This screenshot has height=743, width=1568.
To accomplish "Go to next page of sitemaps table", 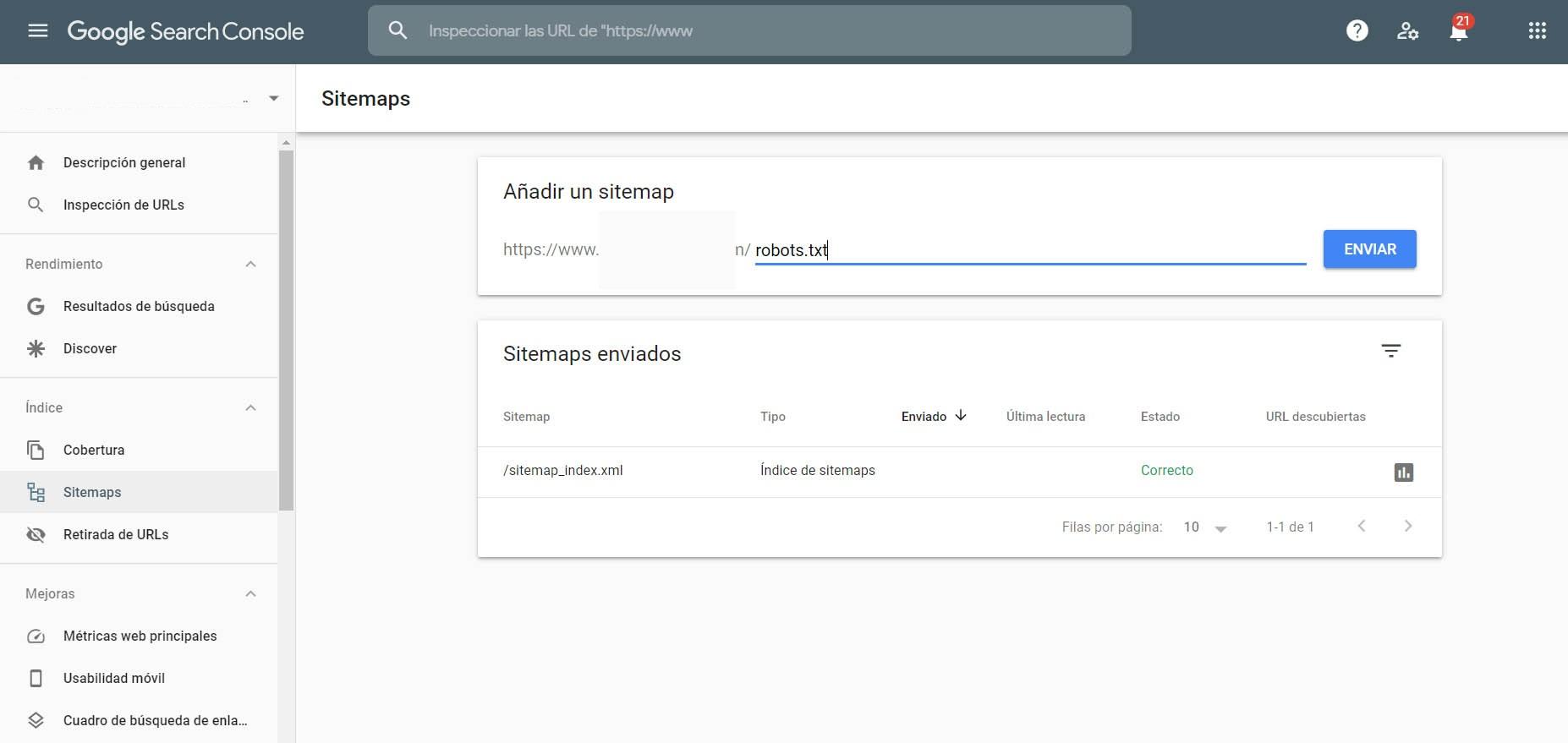I will (x=1408, y=526).
